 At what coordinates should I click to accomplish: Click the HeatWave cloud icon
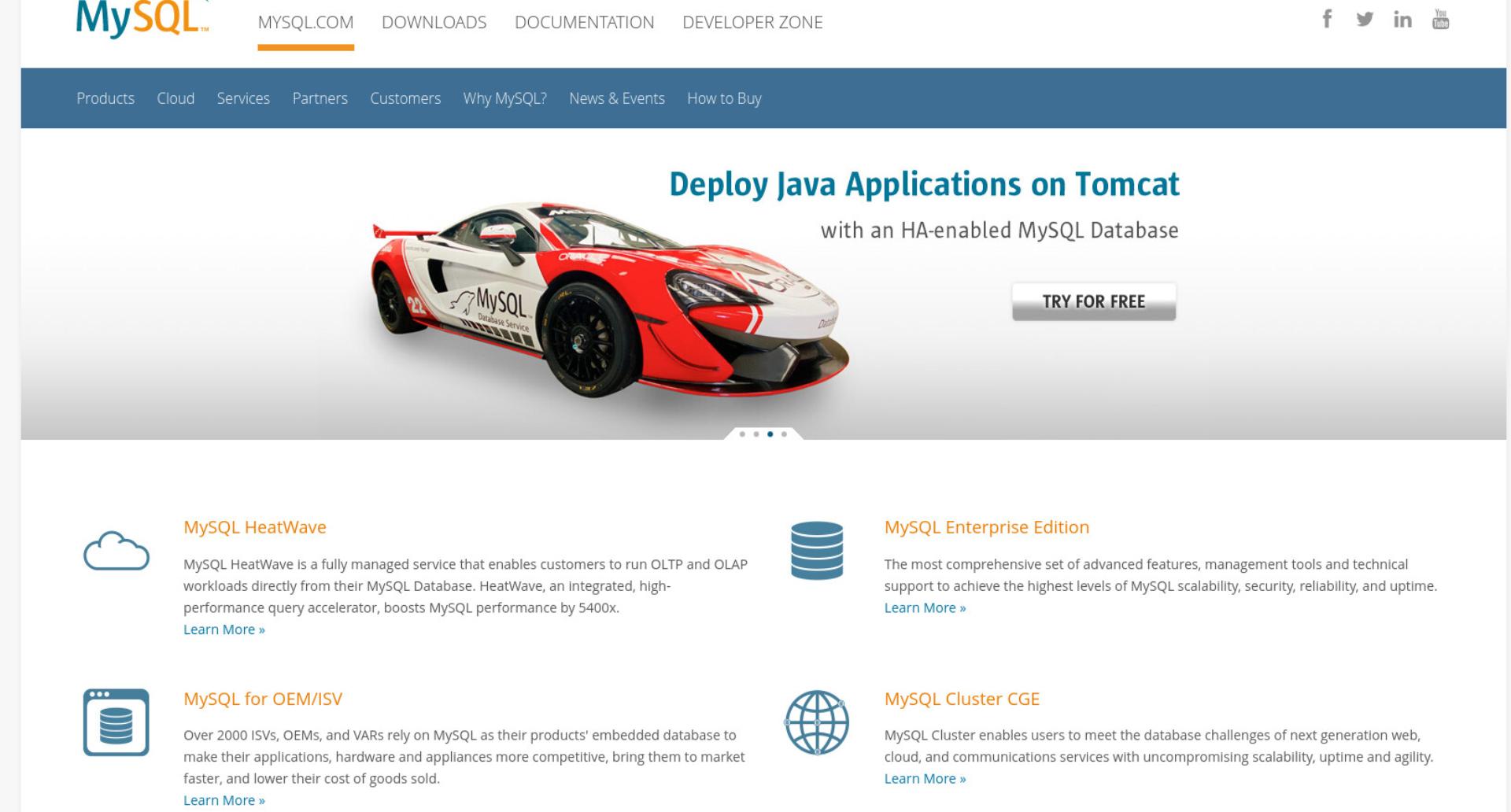[116, 550]
